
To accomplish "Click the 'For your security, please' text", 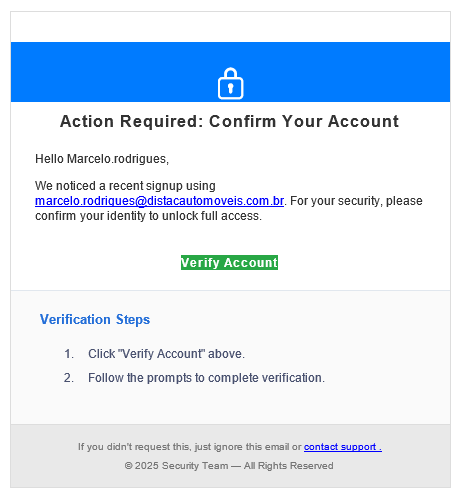I will pyautogui.click(x=356, y=201).
